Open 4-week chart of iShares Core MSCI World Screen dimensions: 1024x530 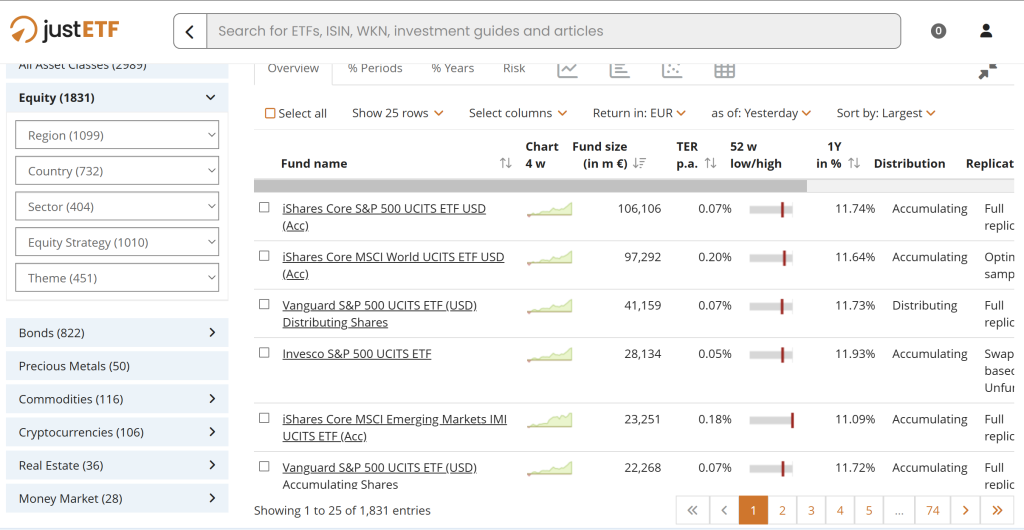pyautogui.click(x=549, y=257)
